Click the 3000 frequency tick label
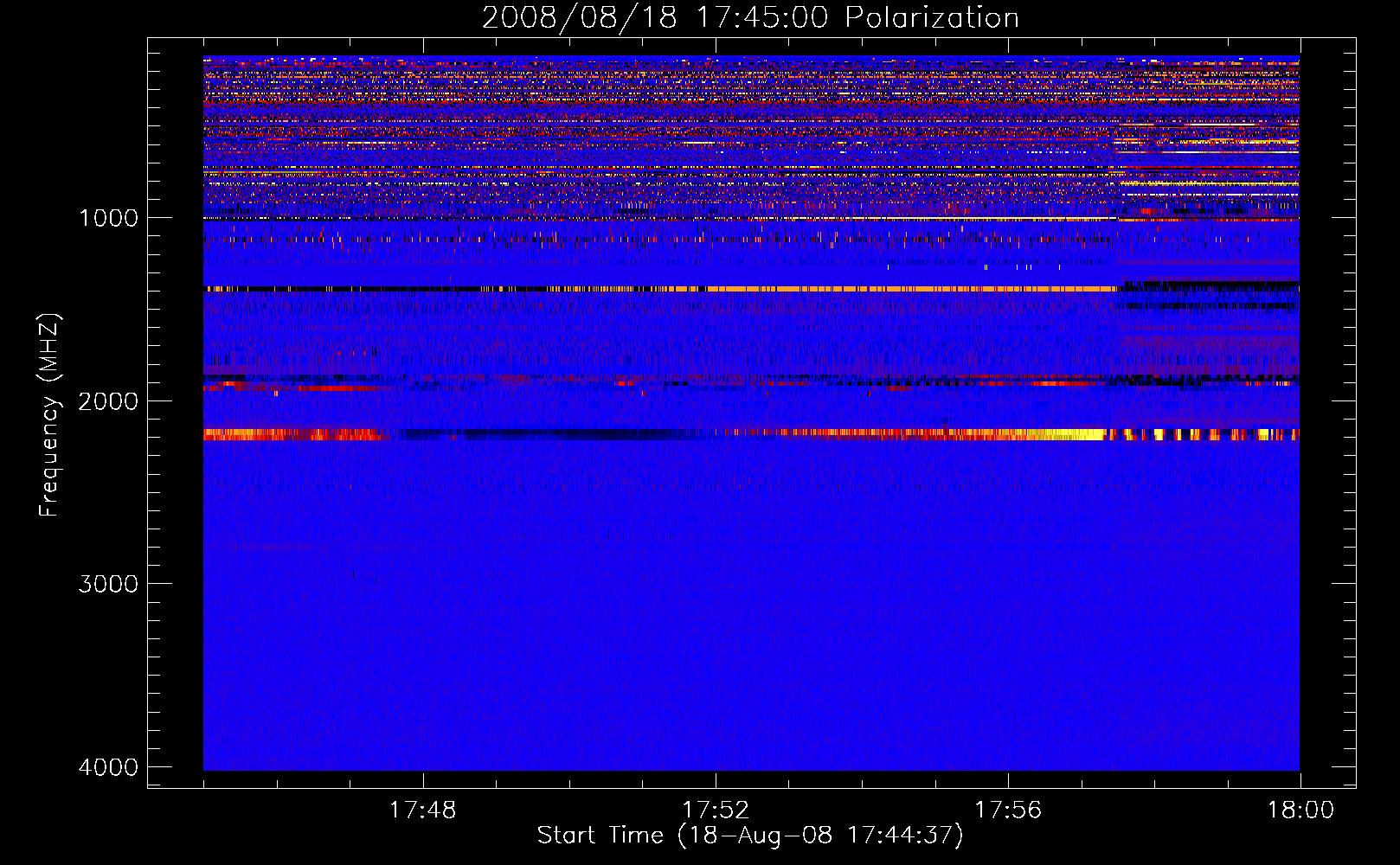 tap(108, 584)
